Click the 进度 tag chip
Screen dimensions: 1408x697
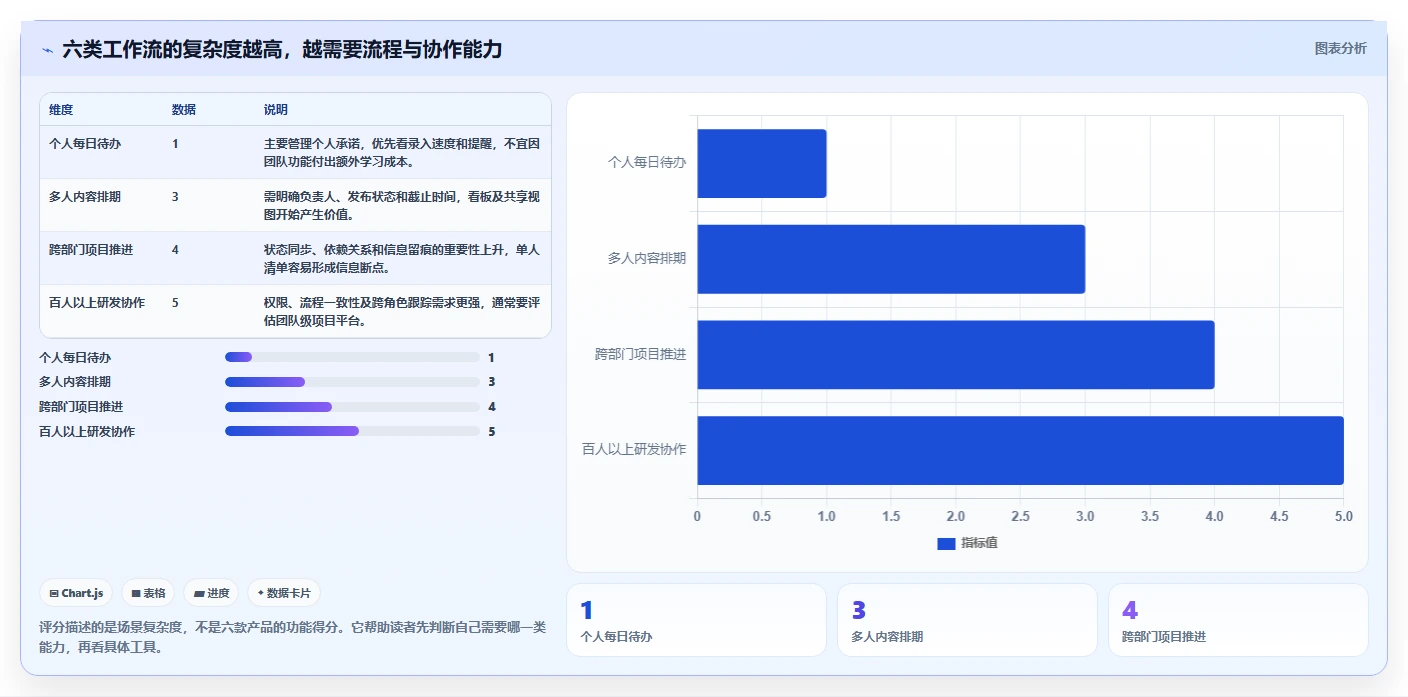pos(211,593)
